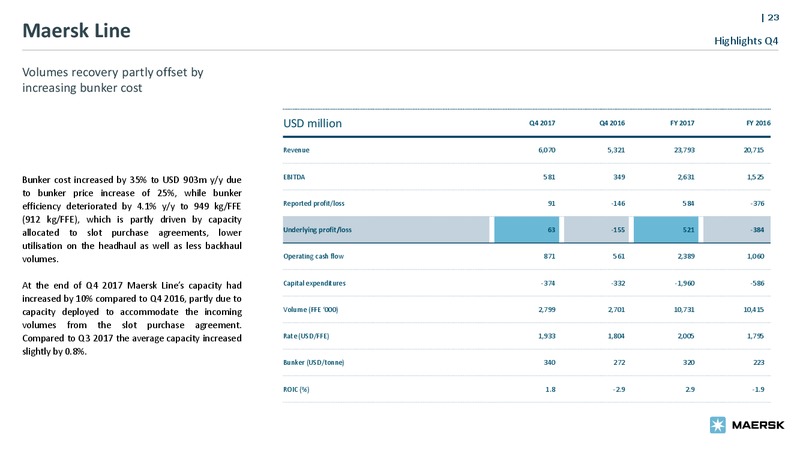This screenshot has height=450, width=800.
Task: Click Capital expenditures value '-374'
Action: [x=548, y=283]
